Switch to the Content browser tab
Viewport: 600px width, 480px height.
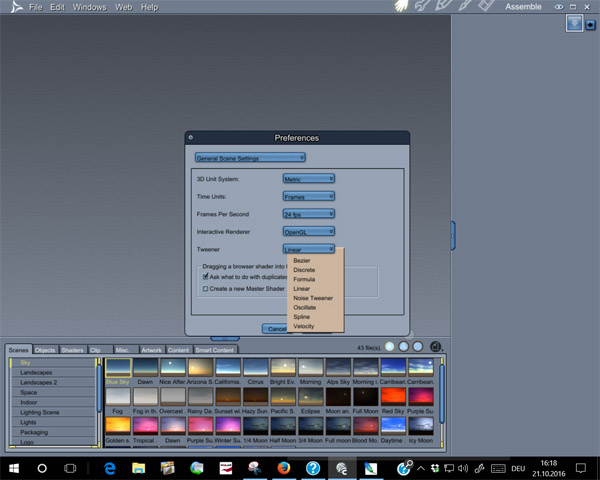pos(178,349)
